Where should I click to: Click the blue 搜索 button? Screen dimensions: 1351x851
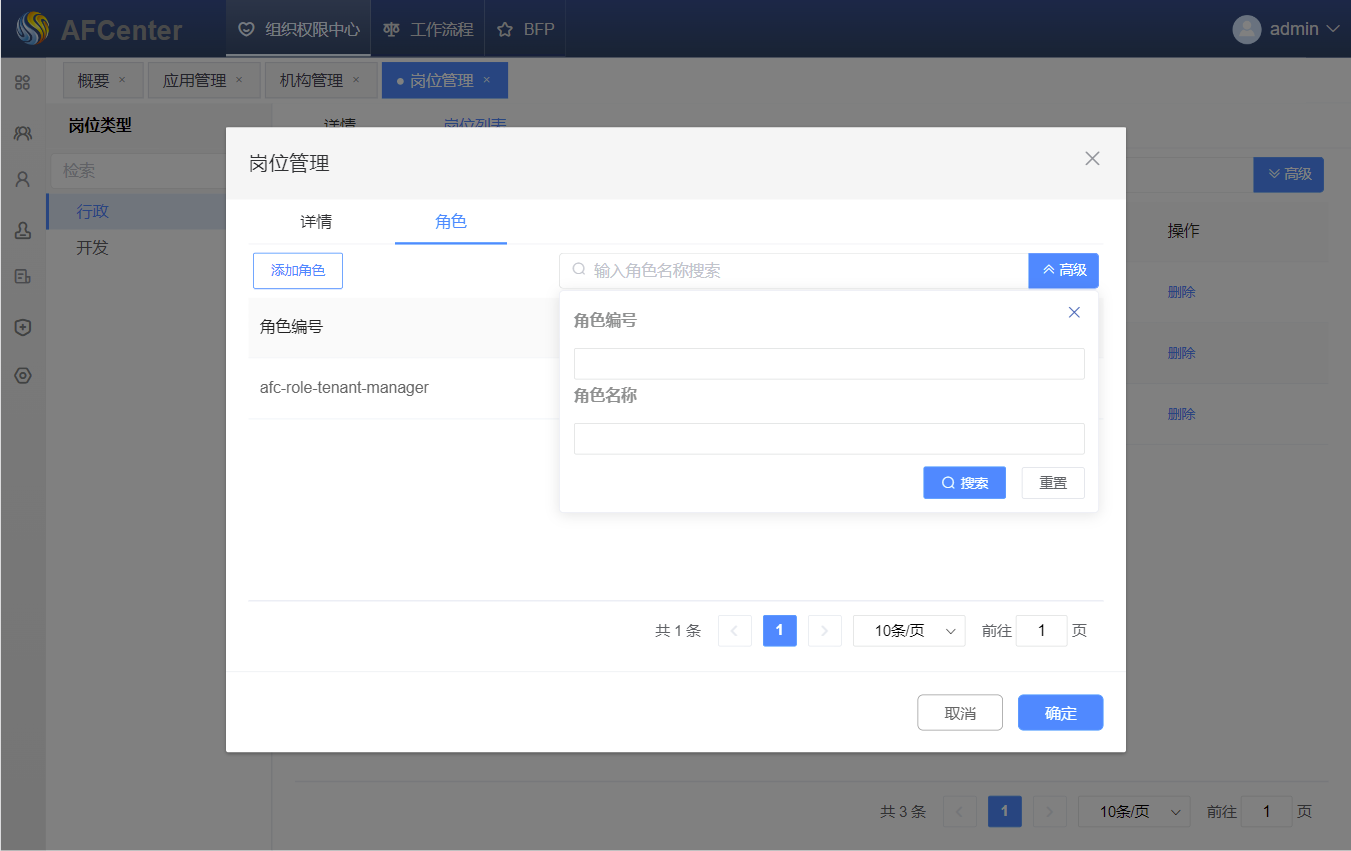pyautogui.click(x=963, y=483)
